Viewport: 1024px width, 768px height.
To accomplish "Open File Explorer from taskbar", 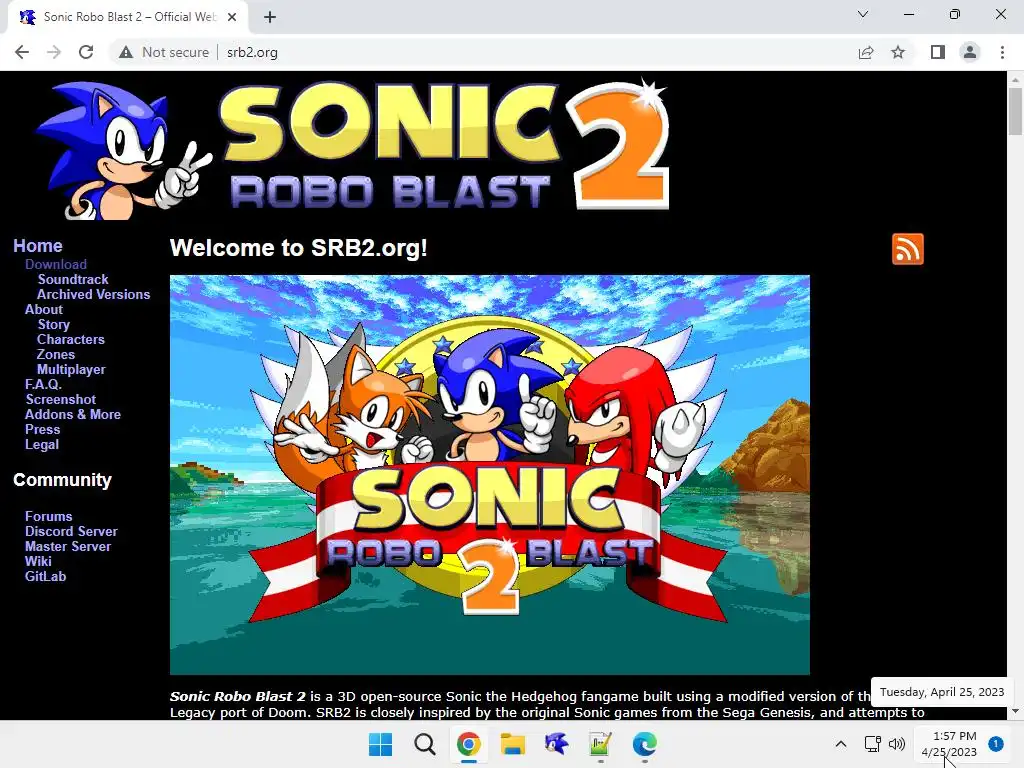I will (513, 744).
